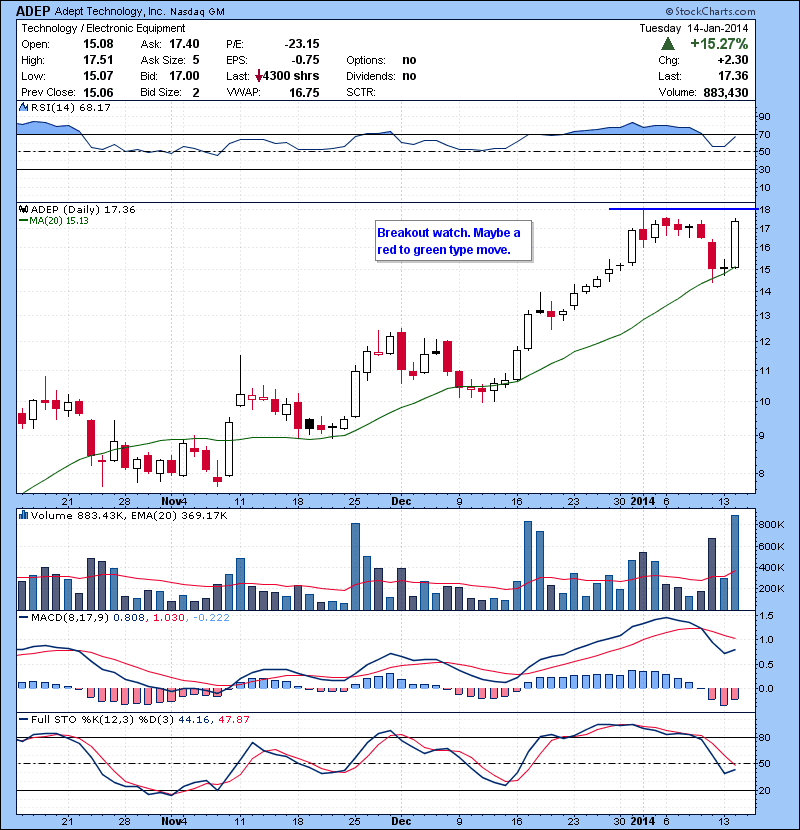
Task: Click the +15.27% percent change value
Action: tap(719, 43)
